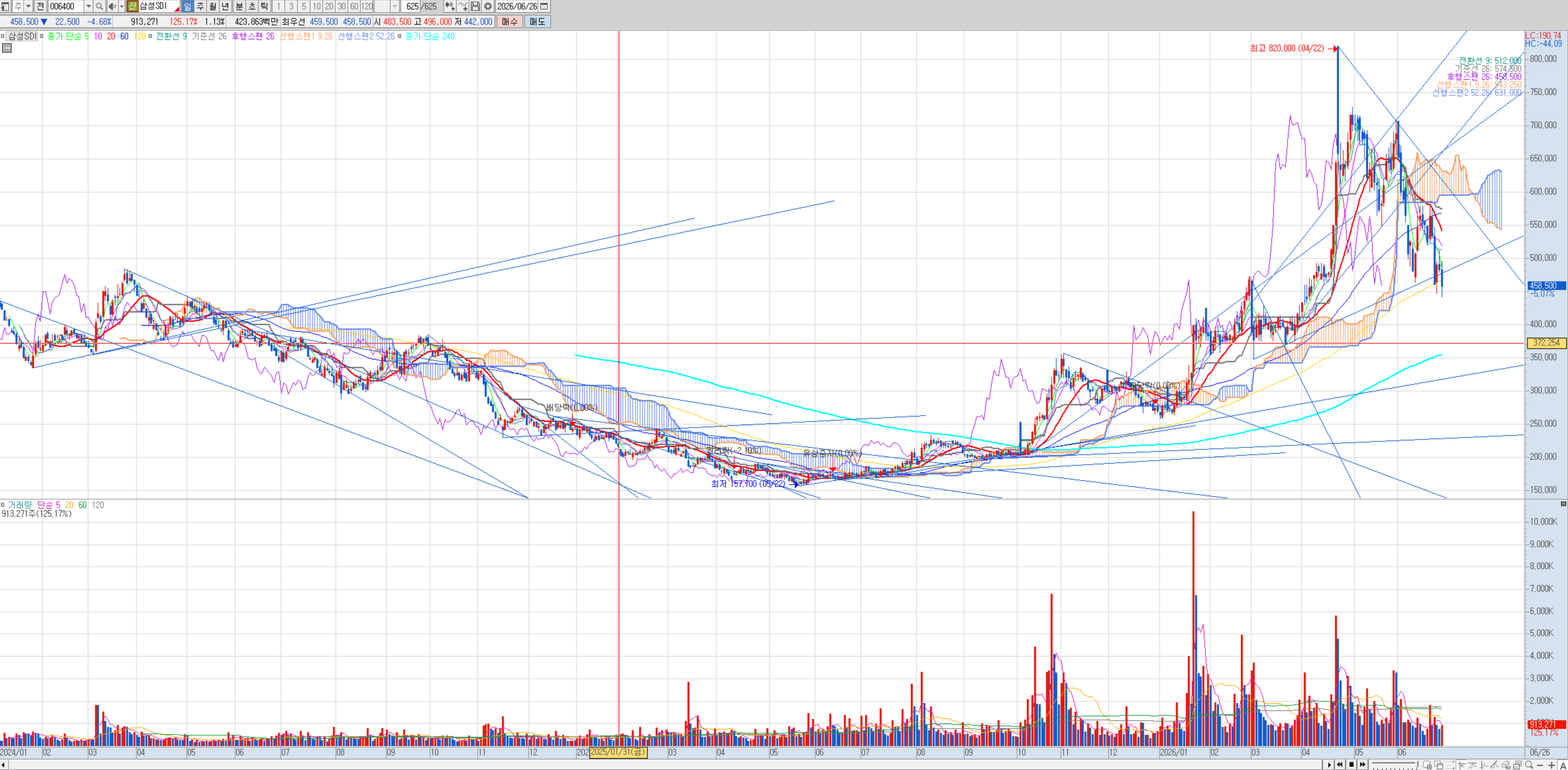Open the stock code dropdown arrow
This screenshot has height=770, width=1568.
[x=88, y=6]
